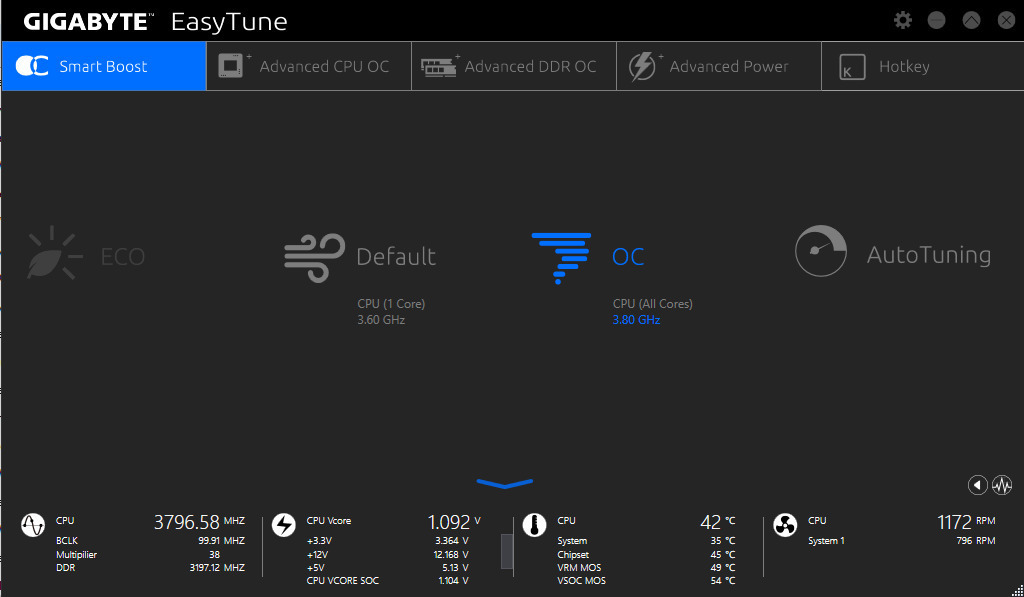The image size is (1024, 597).
Task: Click the 796 RPM value
Action: tap(976, 541)
